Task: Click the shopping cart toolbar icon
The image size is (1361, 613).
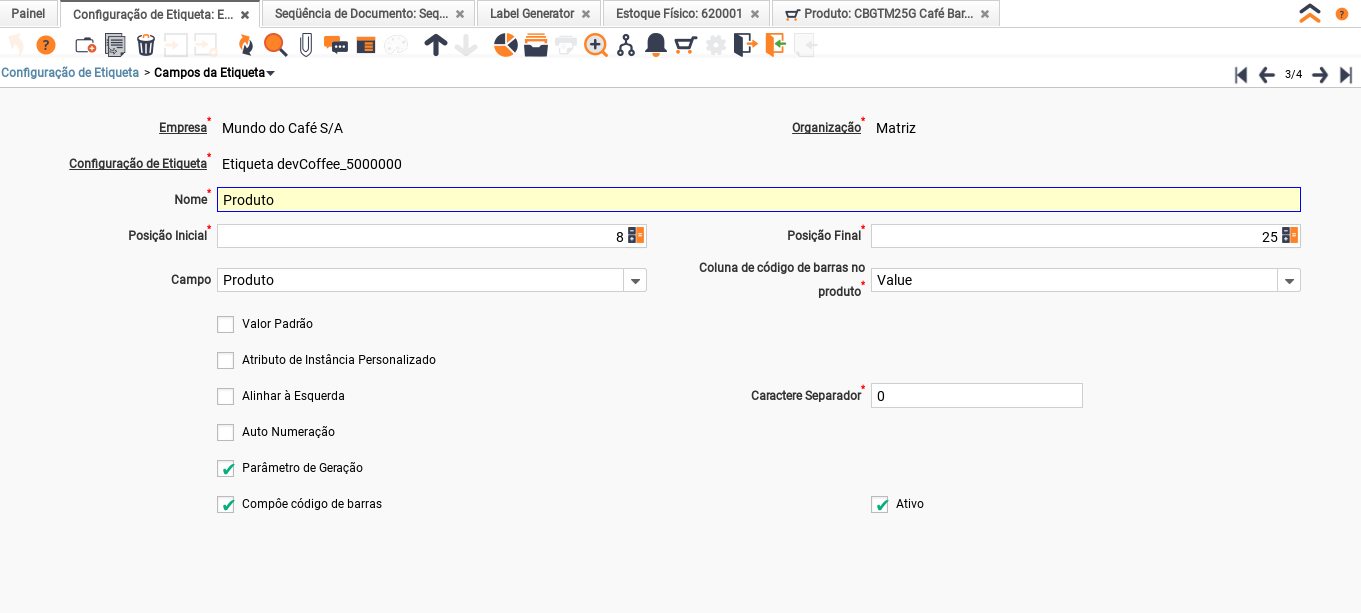Action: pyautogui.click(x=685, y=45)
